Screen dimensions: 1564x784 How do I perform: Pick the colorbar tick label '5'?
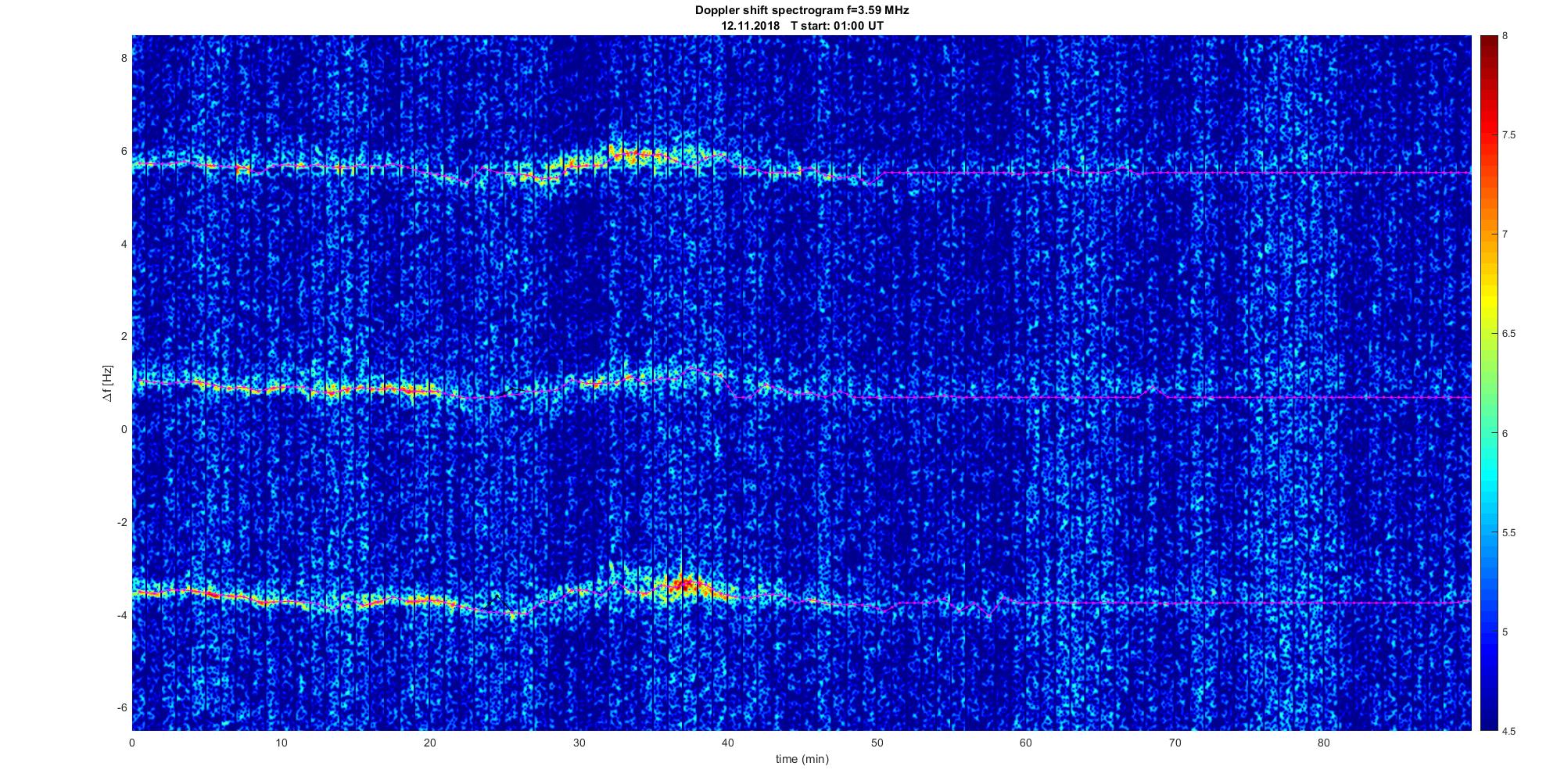[x=1505, y=632]
